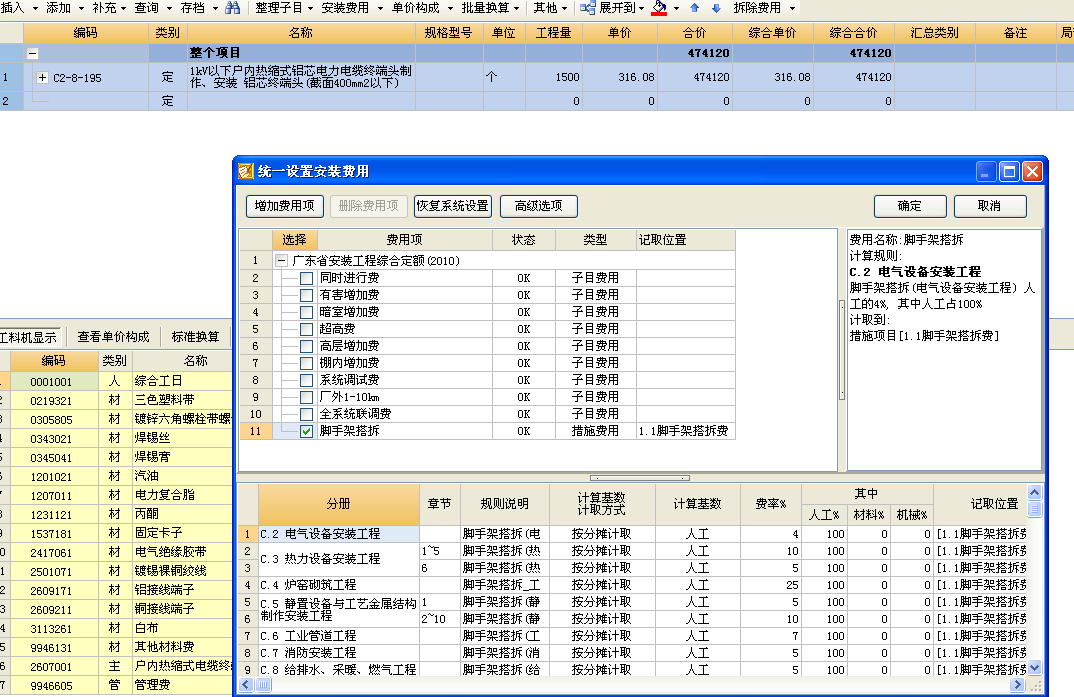
Task: Open the 整理子目 dropdown menu
Action: coord(284,8)
